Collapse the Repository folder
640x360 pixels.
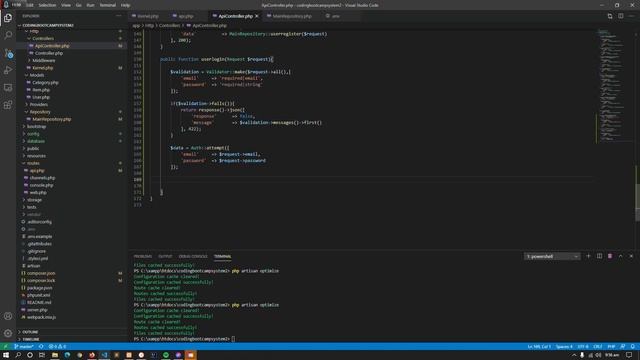coord(40,112)
